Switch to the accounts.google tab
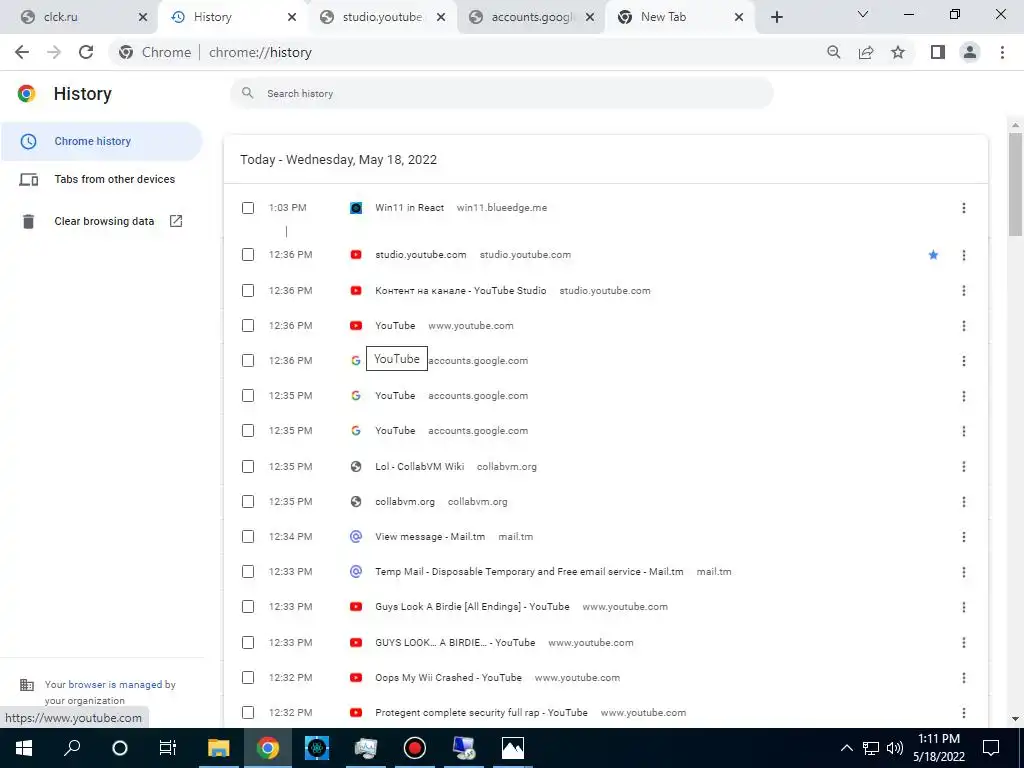This screenshot has height=768, width=1024. click(x=530, y=17)
